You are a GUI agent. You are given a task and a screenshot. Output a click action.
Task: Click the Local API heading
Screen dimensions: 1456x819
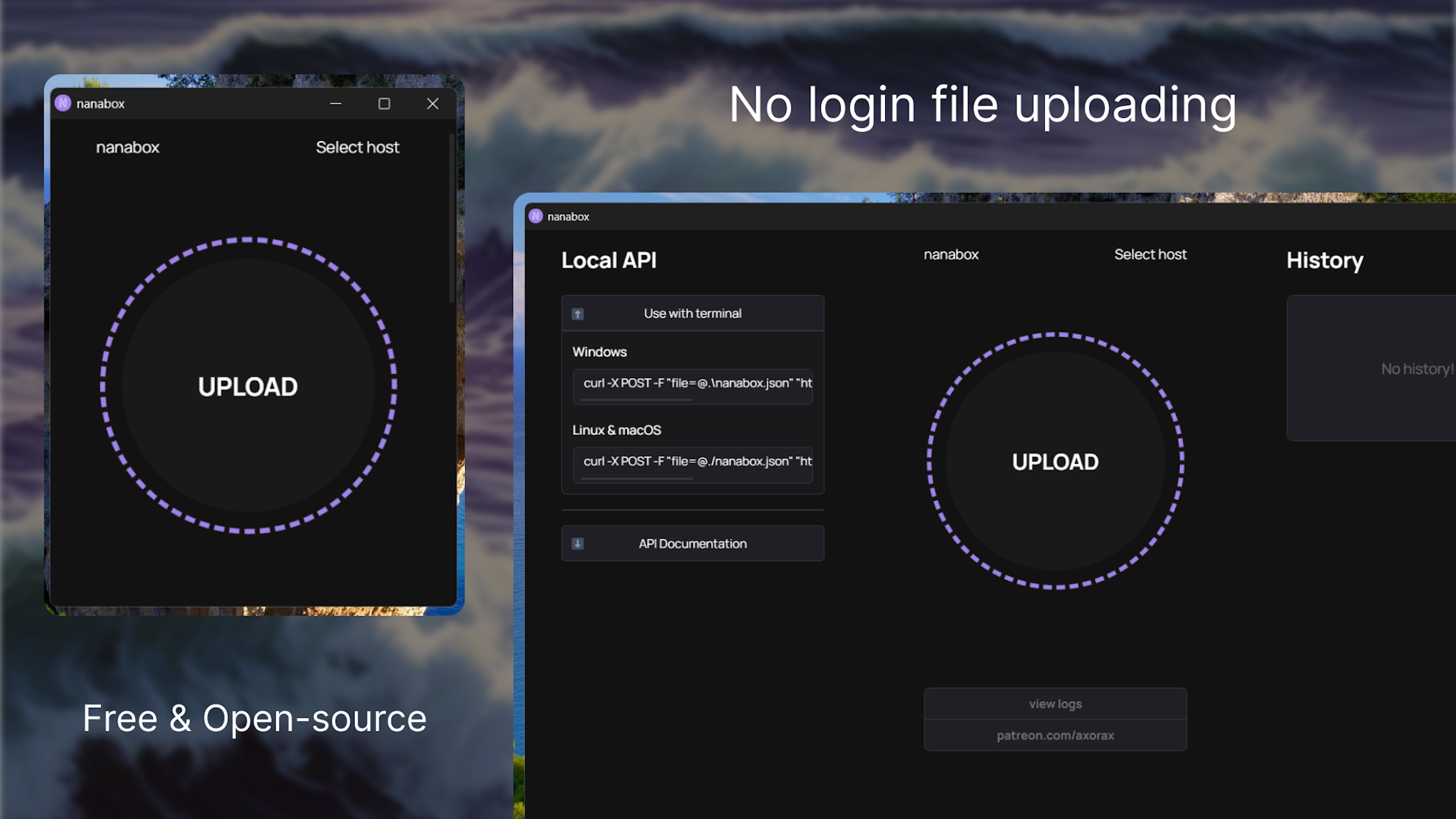pos(609,260)
